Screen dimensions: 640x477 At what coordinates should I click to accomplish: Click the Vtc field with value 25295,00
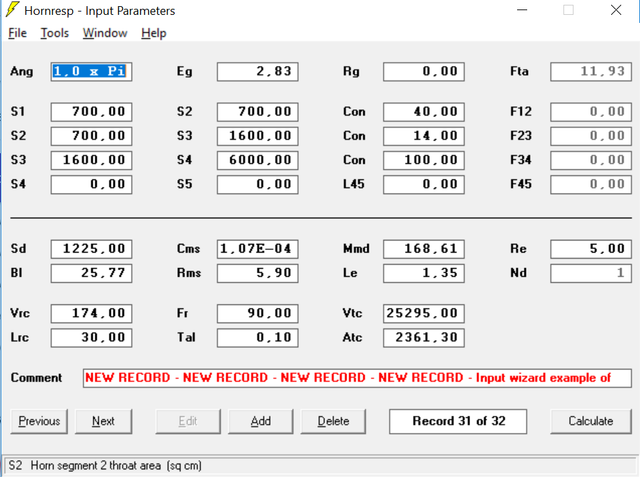pyautogui.click(x=424, y=313)
